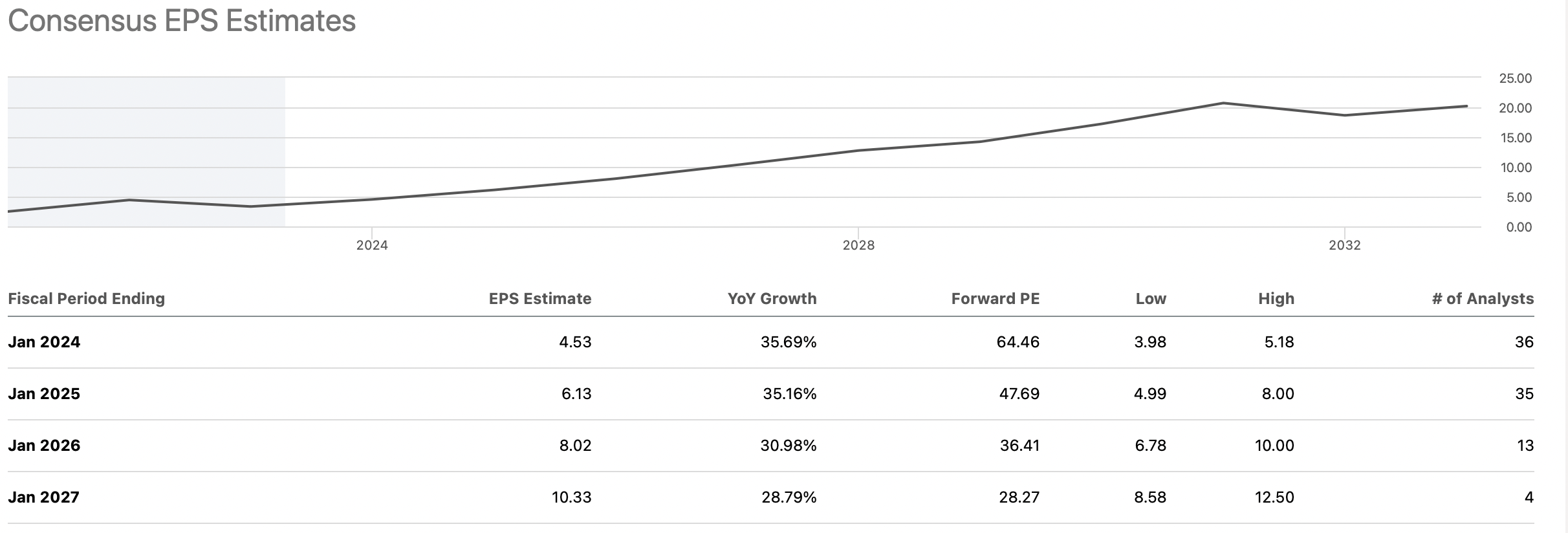Click the Forward PE column header
The height and width of the screenshot is (533, 1568).
point(995,298)
